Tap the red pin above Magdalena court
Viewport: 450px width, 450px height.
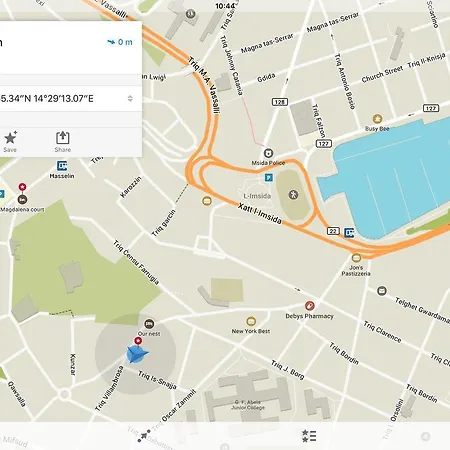pyautogui.click(x=22, y=187)
